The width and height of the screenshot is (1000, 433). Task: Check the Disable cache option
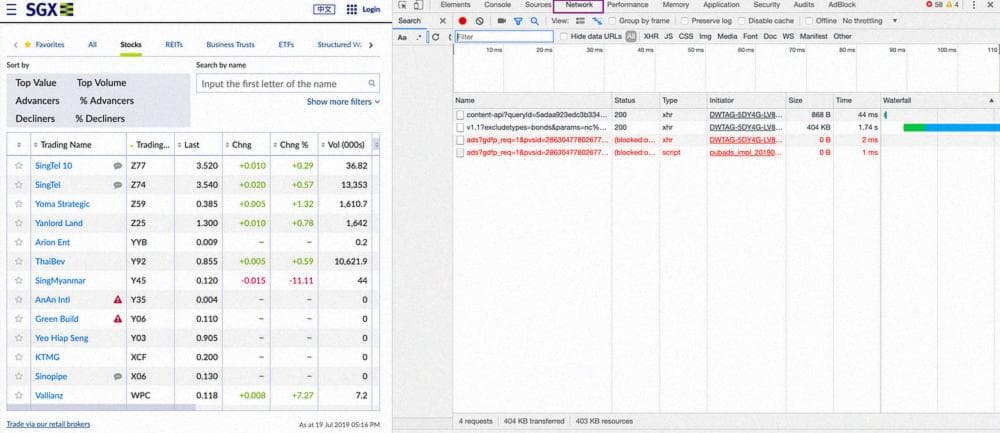(742, 21)
